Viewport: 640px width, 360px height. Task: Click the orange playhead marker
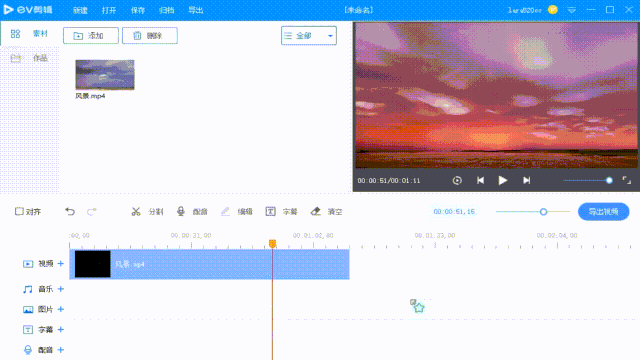272,244
